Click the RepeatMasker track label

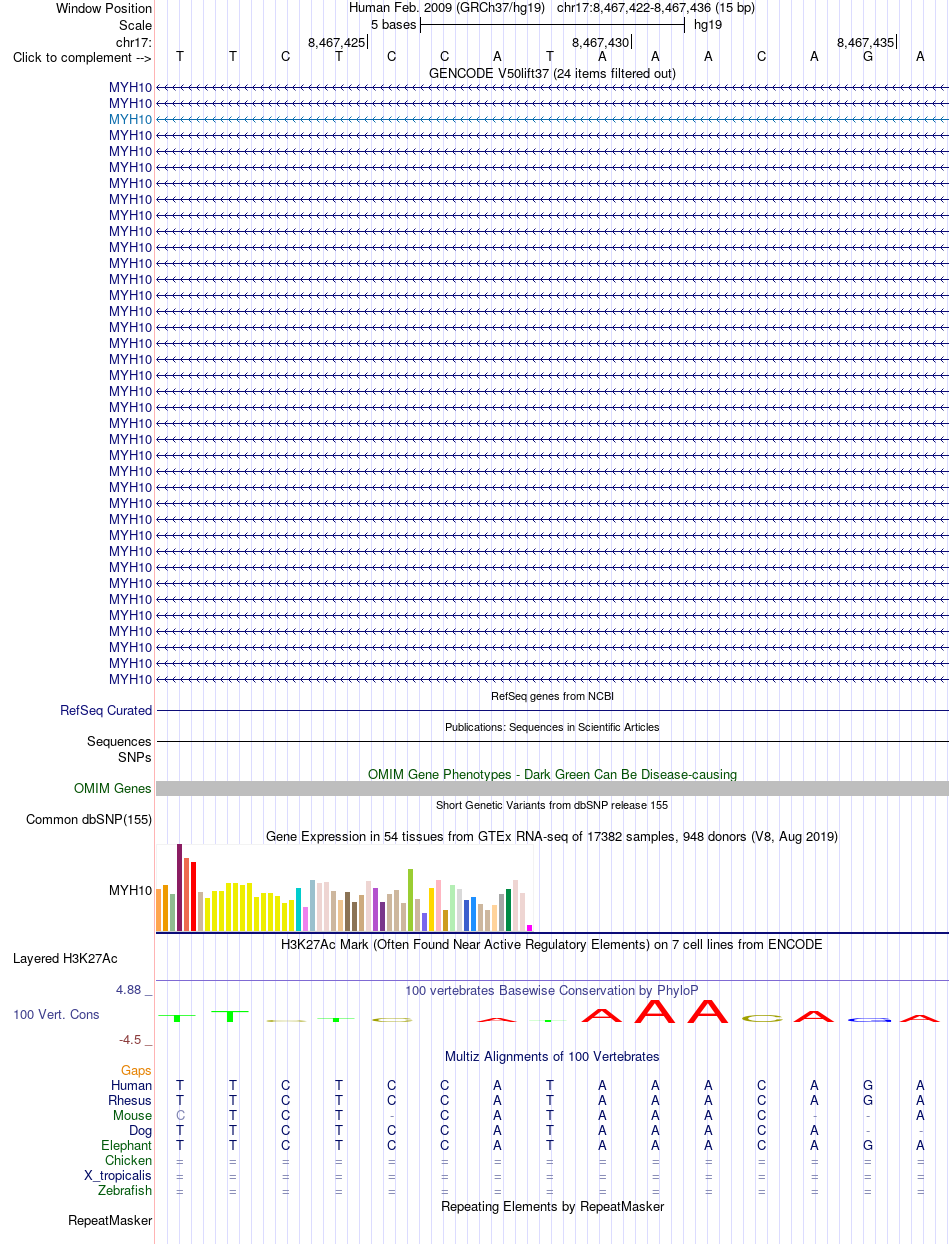[x=110, y=1221]
